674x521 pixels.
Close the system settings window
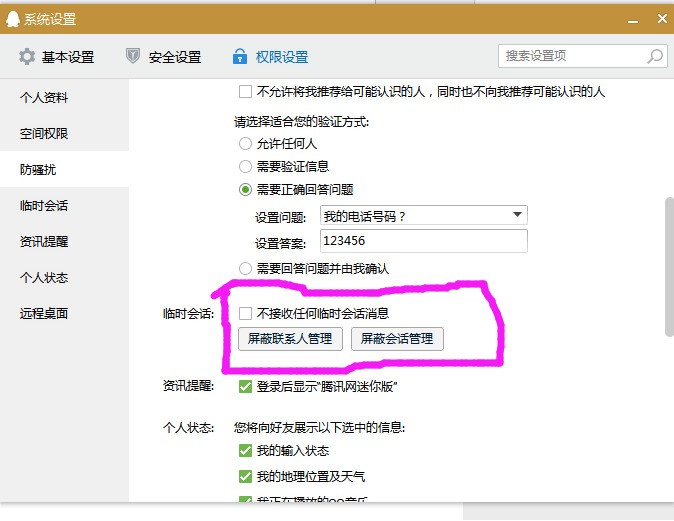(x=663, y=19)
